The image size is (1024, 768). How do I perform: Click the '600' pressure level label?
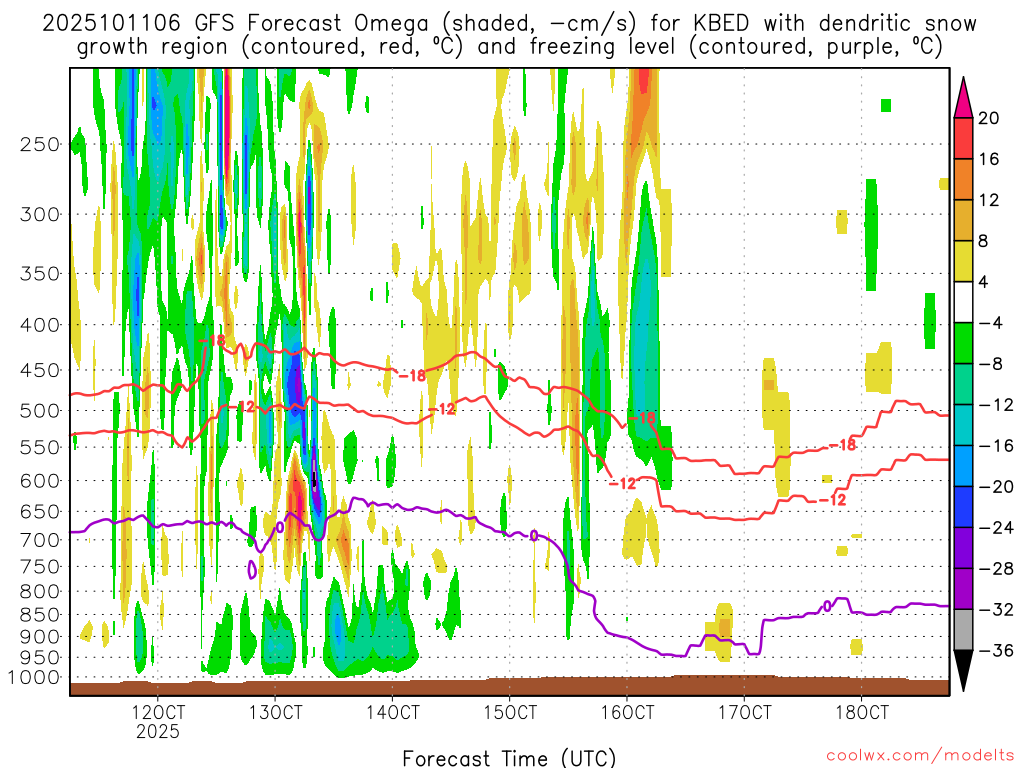point(40,481)
